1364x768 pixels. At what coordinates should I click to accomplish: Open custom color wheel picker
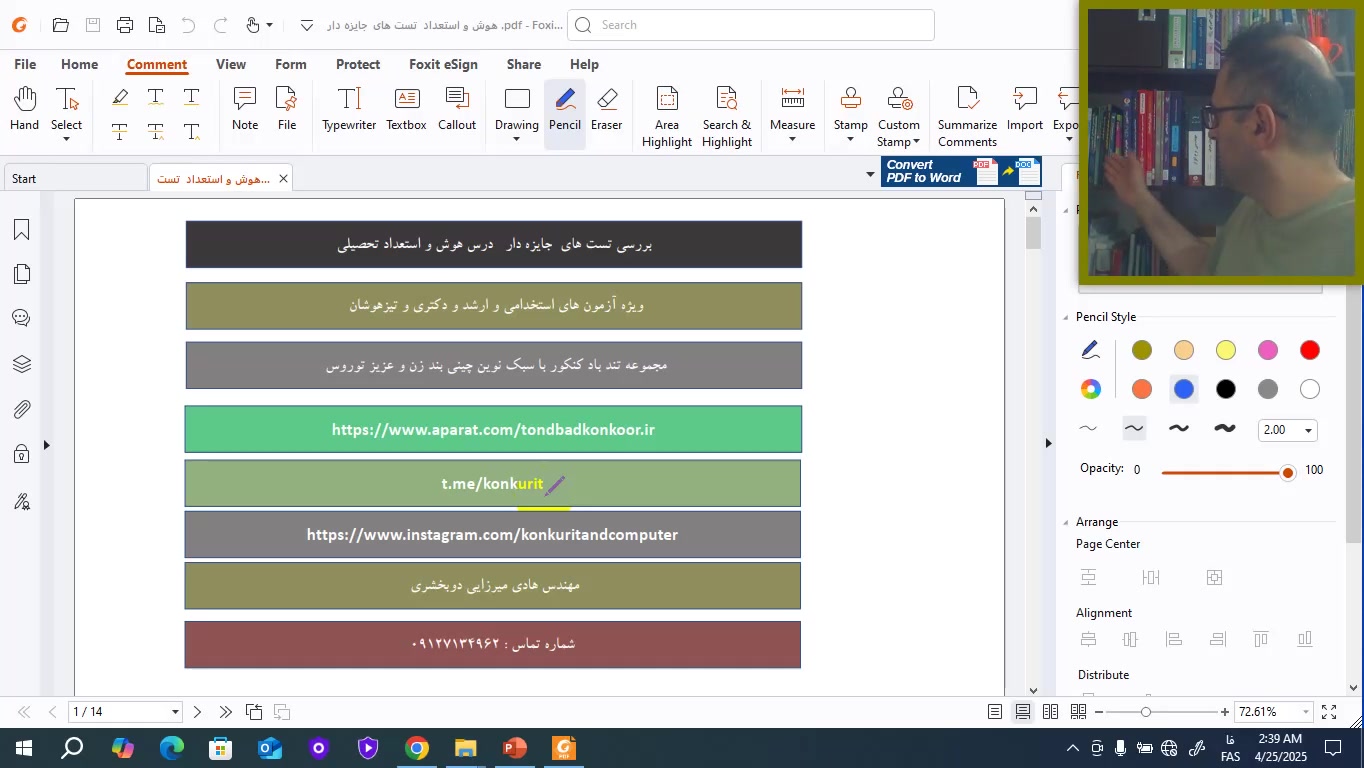click(1090, 389)
